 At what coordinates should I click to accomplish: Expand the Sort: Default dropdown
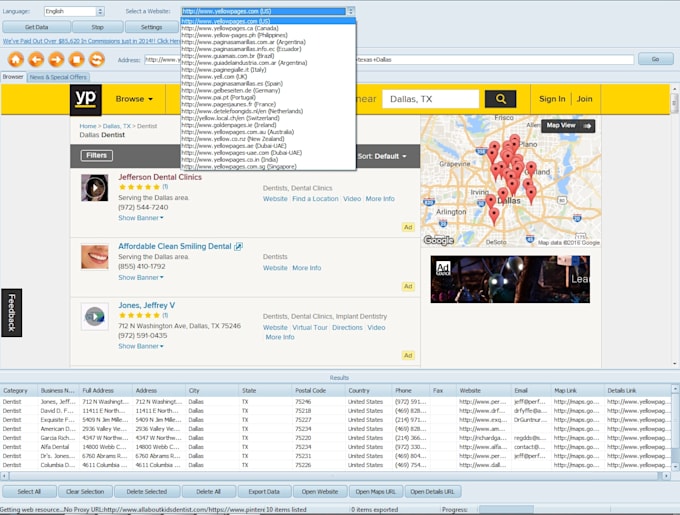pos(382,156)
